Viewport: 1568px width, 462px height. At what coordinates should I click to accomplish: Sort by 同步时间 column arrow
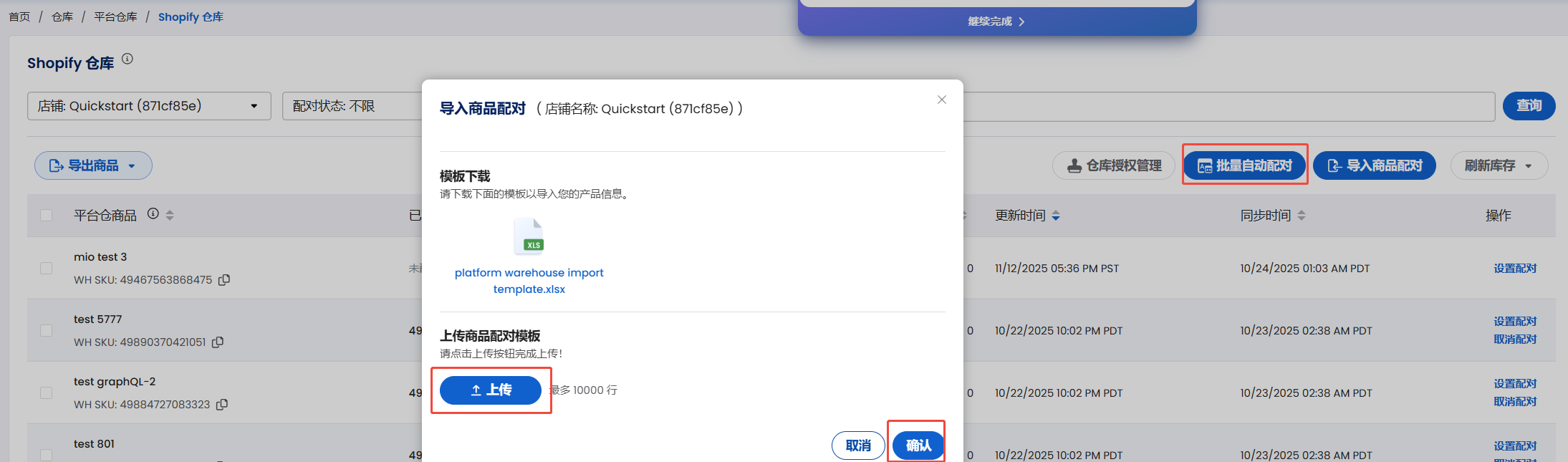point(1302,216)
